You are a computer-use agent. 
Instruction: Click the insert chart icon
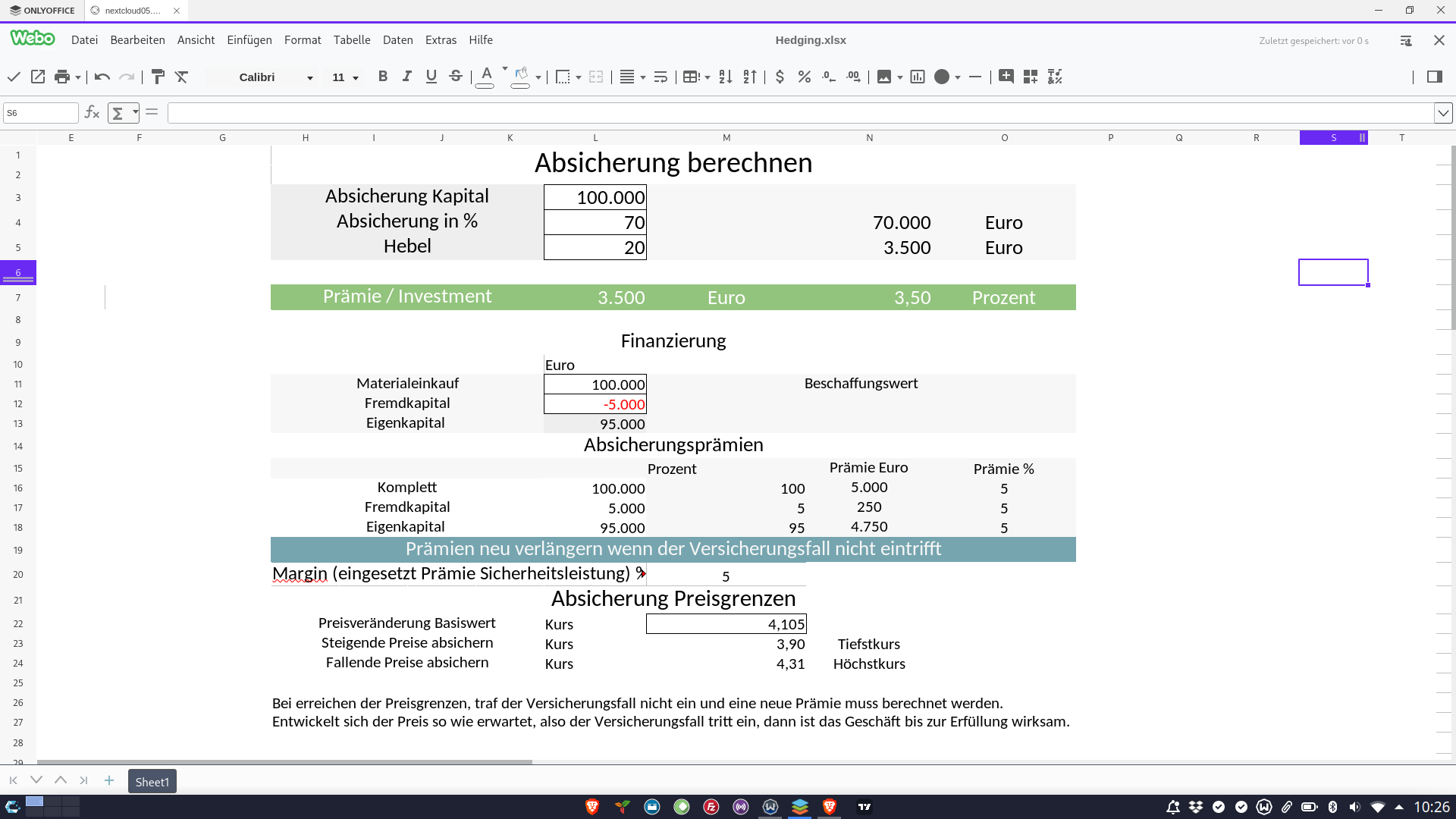pos(918,77)
